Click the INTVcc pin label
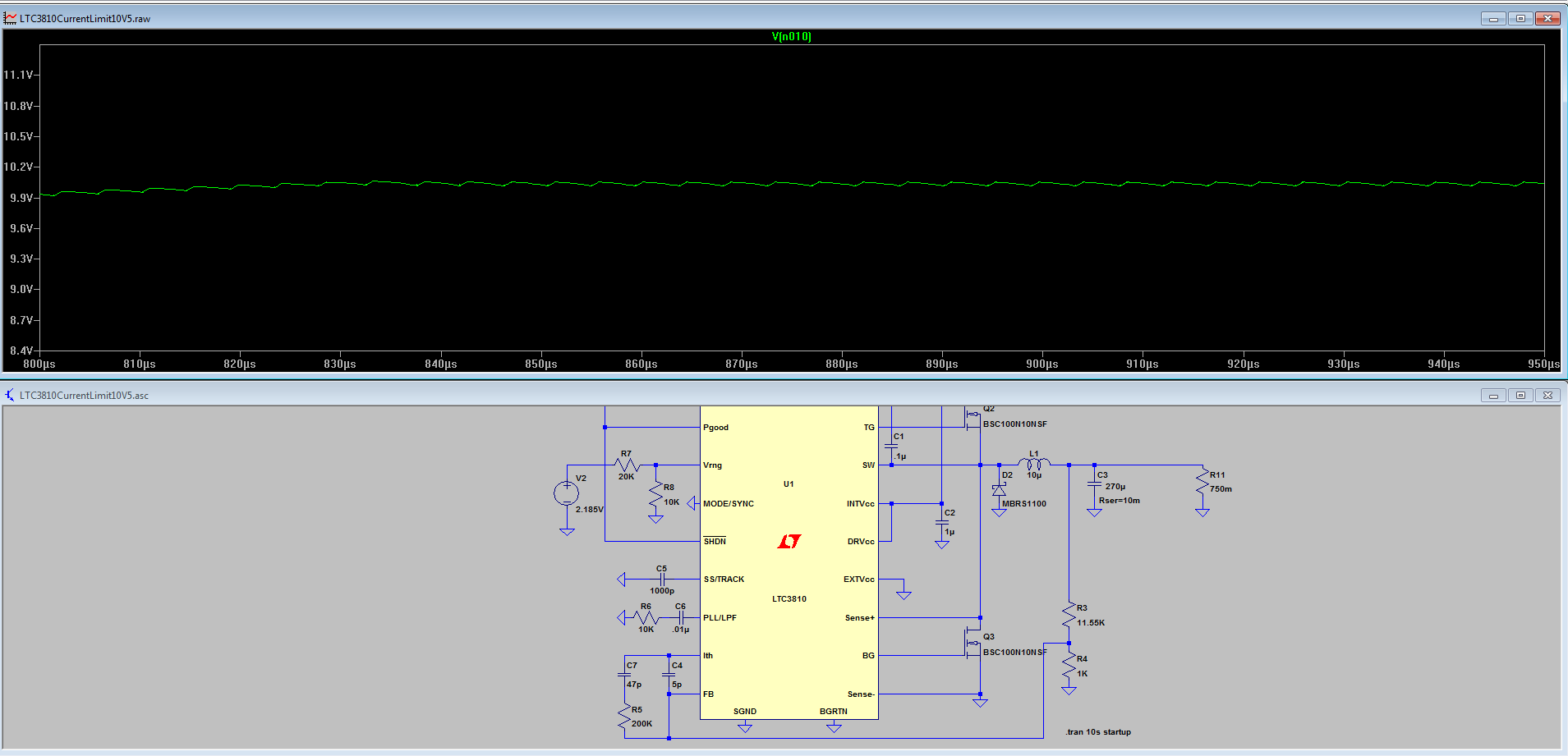1568x756 pixels. 861,504
